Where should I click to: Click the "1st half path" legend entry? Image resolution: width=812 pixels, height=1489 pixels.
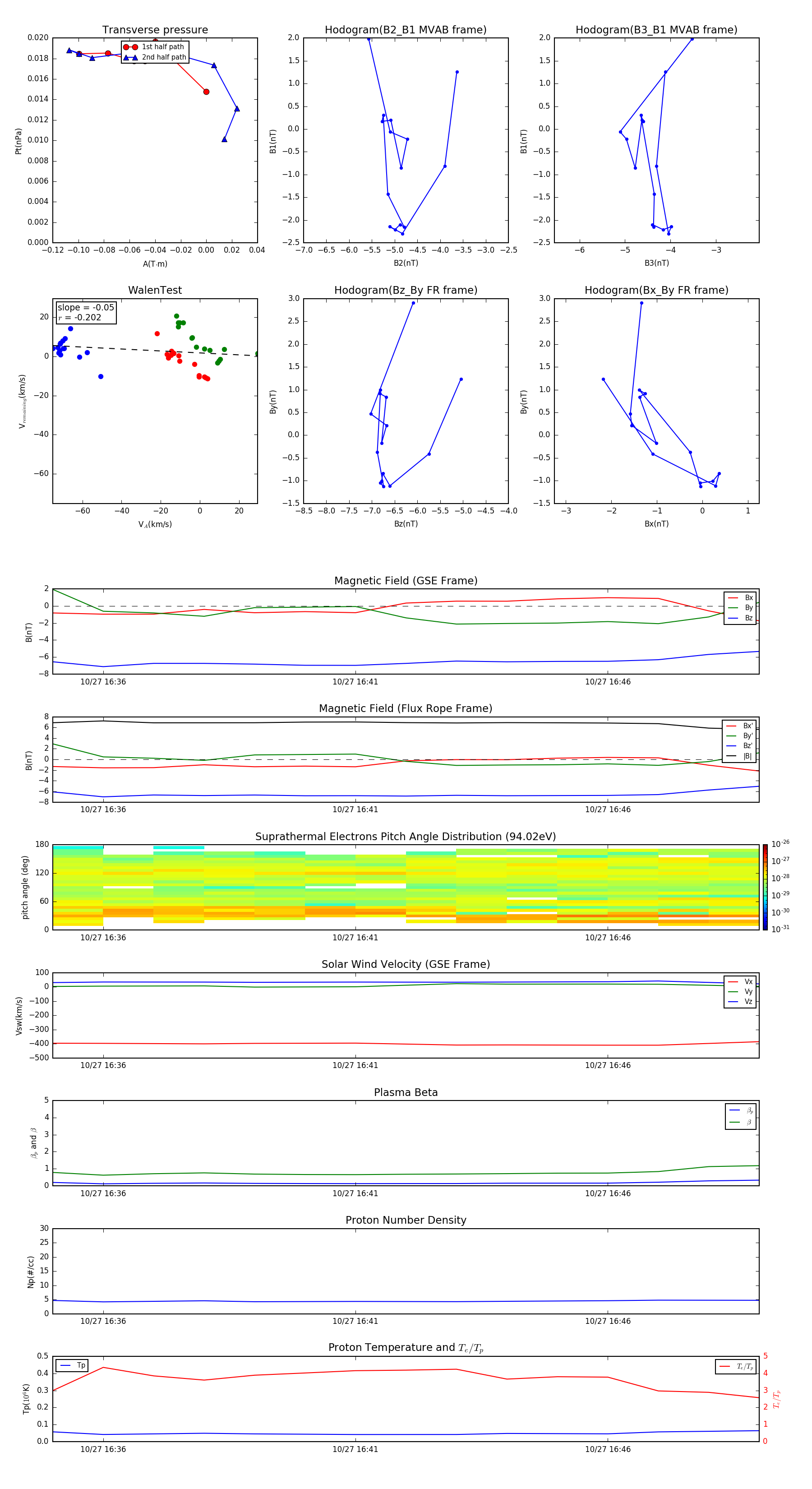tap(154, 47)
